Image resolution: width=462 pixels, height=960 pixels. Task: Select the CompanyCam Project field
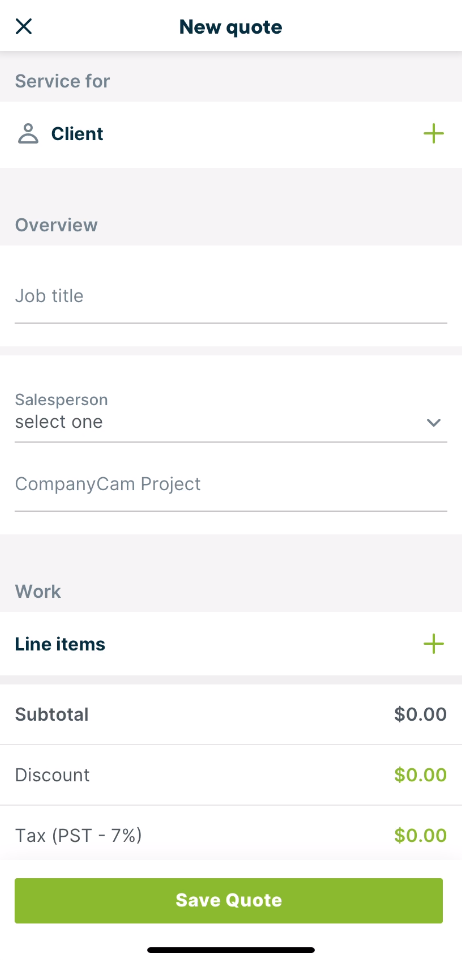[x=231, y=484]
